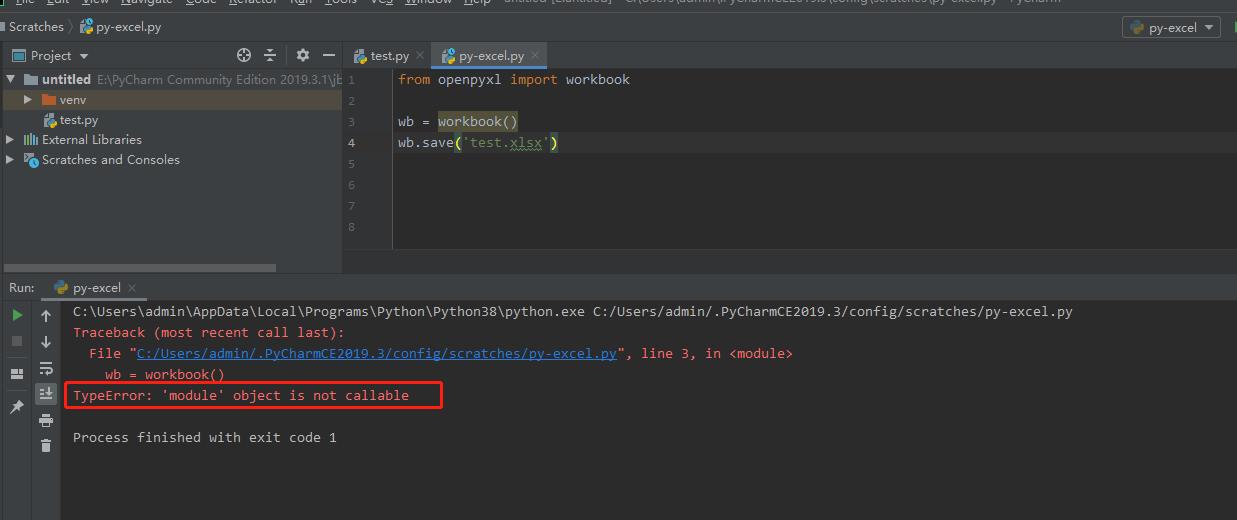Clear console with the trash icon

[46, 446]
